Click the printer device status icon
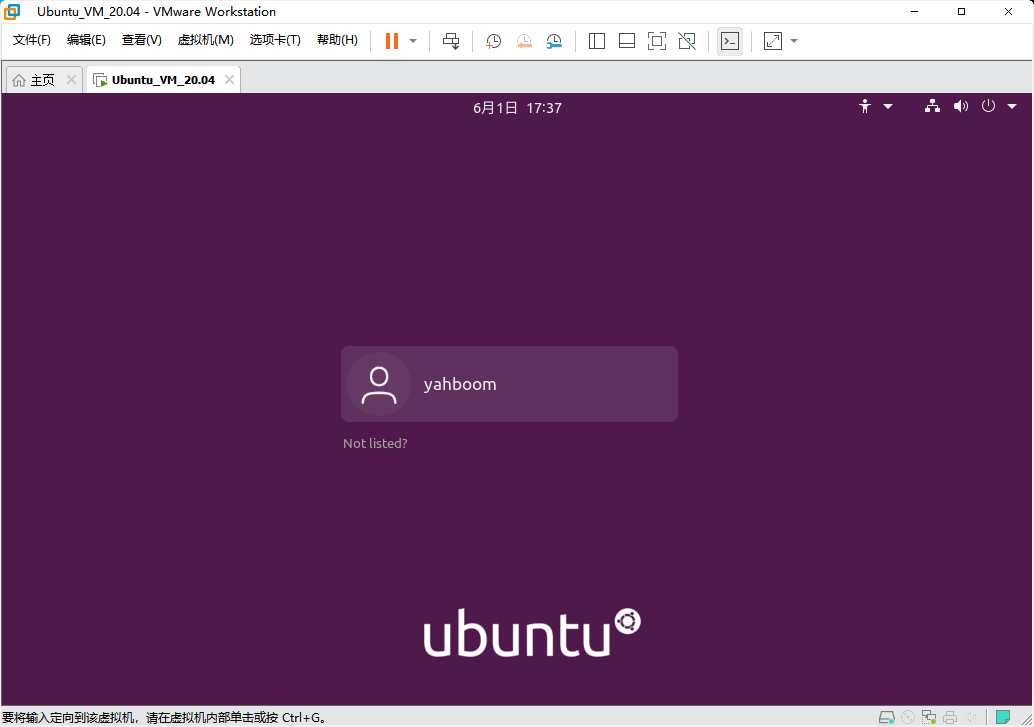1034x727 pixels. click(x=950, y=717)
